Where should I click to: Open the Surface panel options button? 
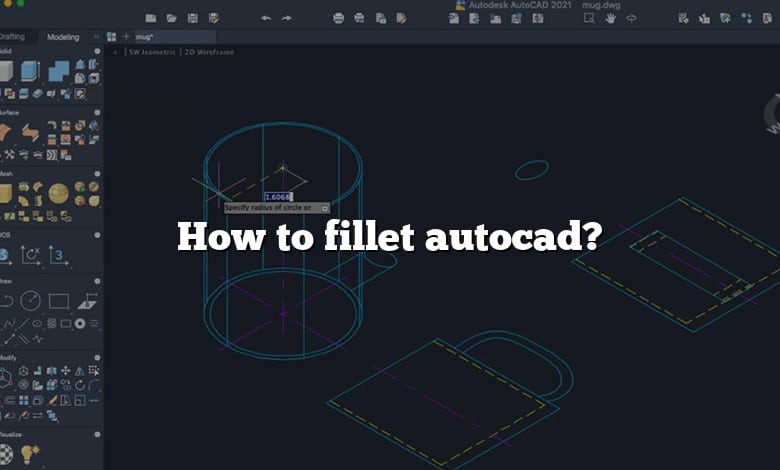tap(97, 112)
